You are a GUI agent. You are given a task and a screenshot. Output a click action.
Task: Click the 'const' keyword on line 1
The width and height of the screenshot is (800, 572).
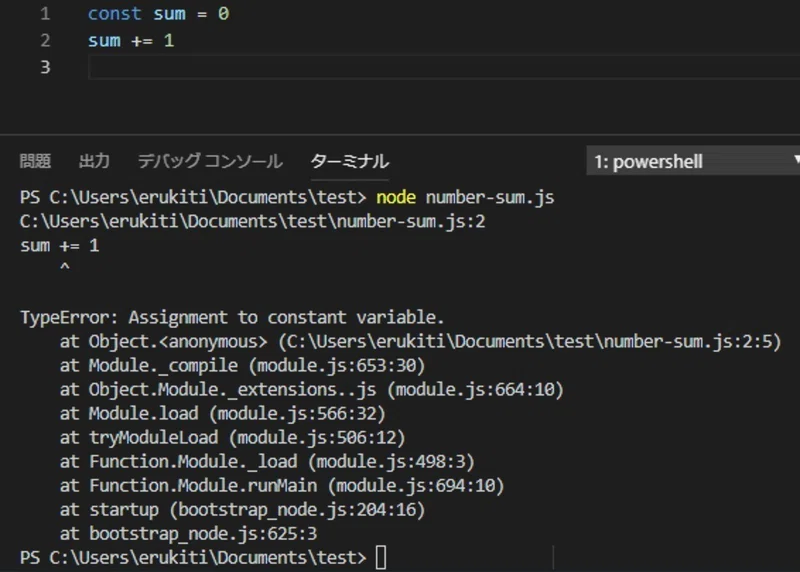click(x=114, y=14)
